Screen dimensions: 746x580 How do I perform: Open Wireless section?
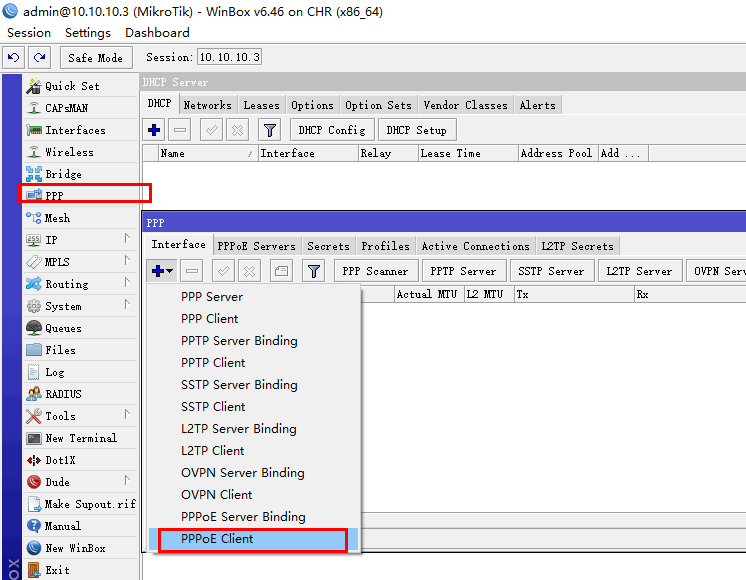click(80, 152)
